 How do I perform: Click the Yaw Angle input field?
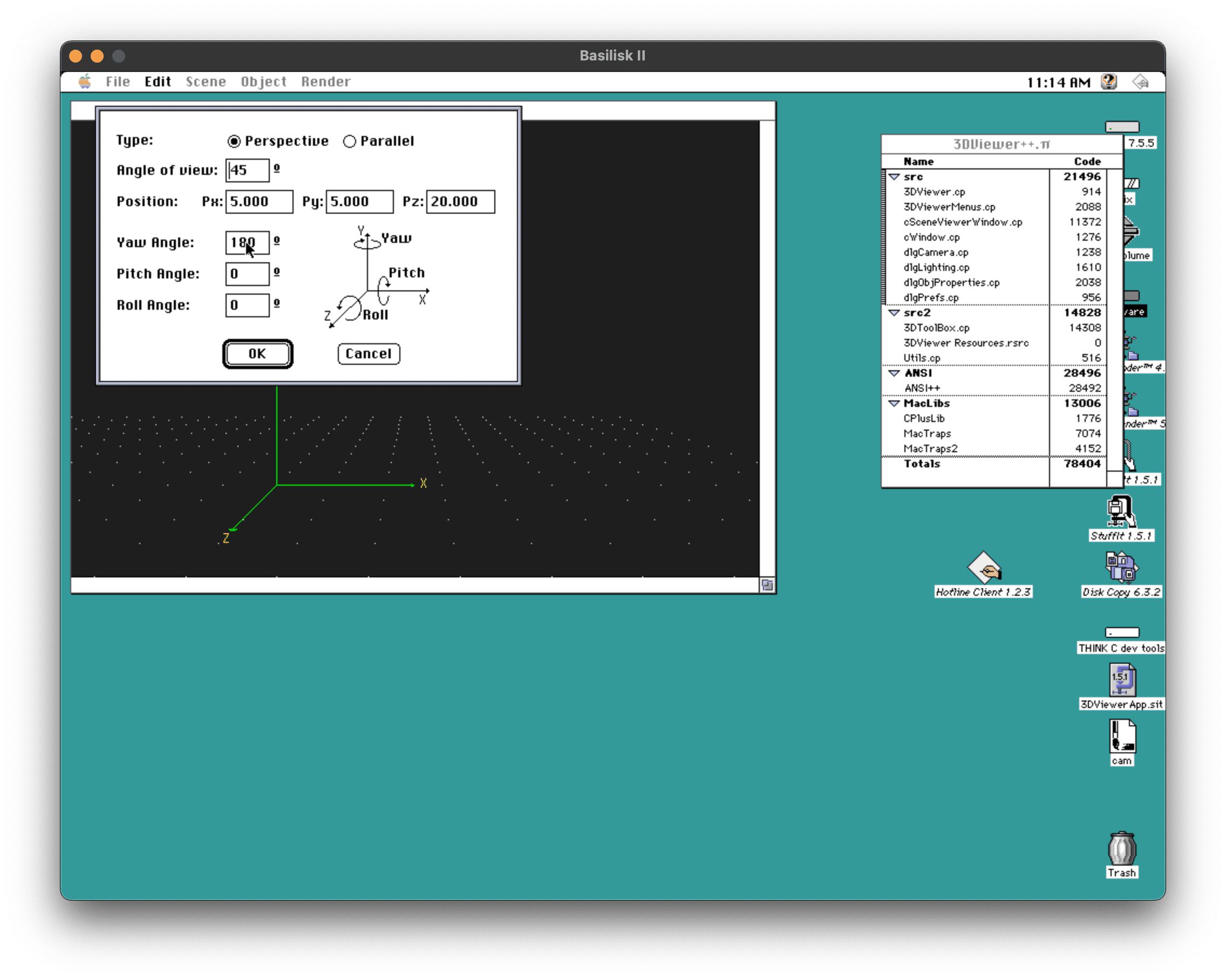pyautogui.click(x=247, y=242)
